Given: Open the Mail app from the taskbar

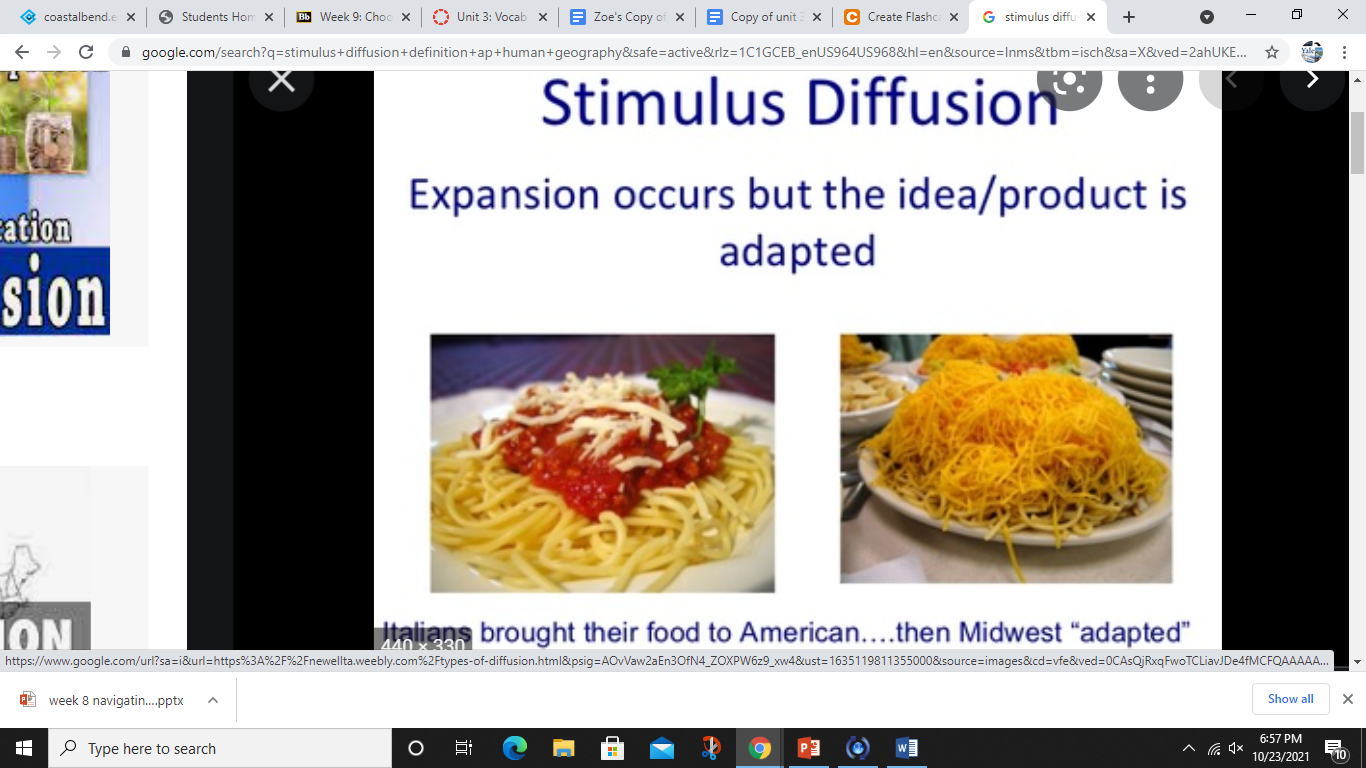Looking at the screenshot, I should tap(660, 748).
